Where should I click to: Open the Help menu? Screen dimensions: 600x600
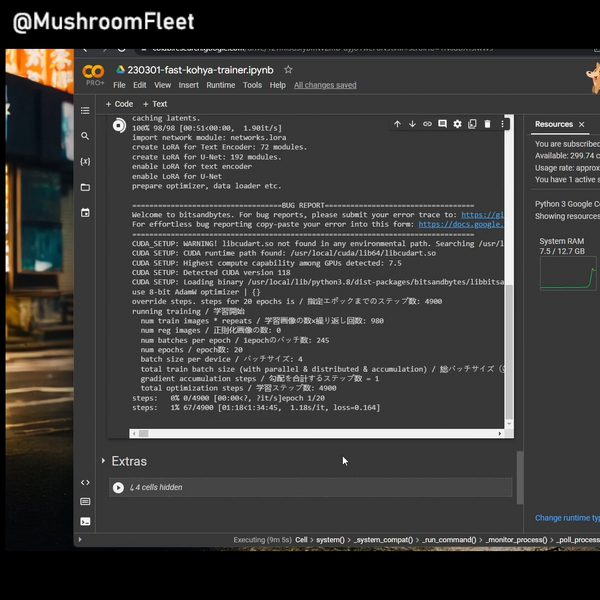pos(277,85)
